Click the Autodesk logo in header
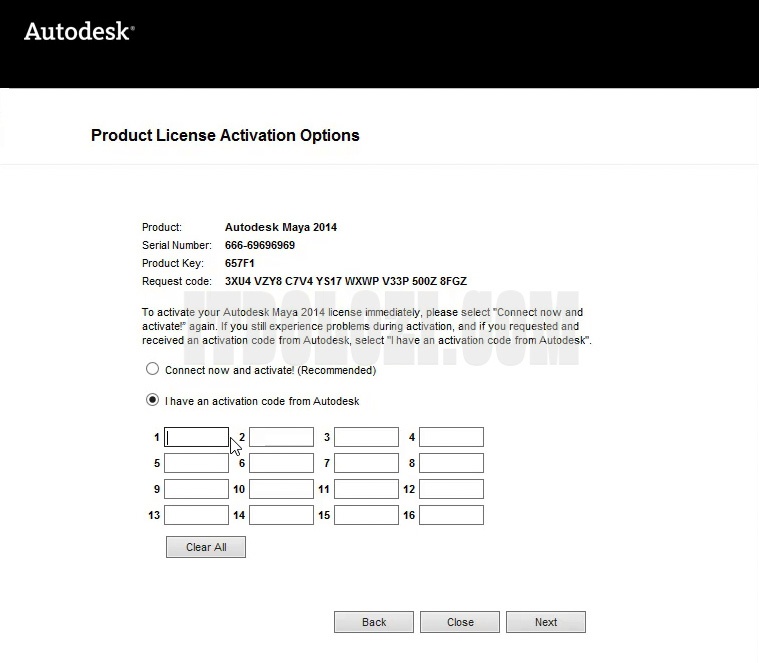The image size is (759, 663). coord(79,31)
